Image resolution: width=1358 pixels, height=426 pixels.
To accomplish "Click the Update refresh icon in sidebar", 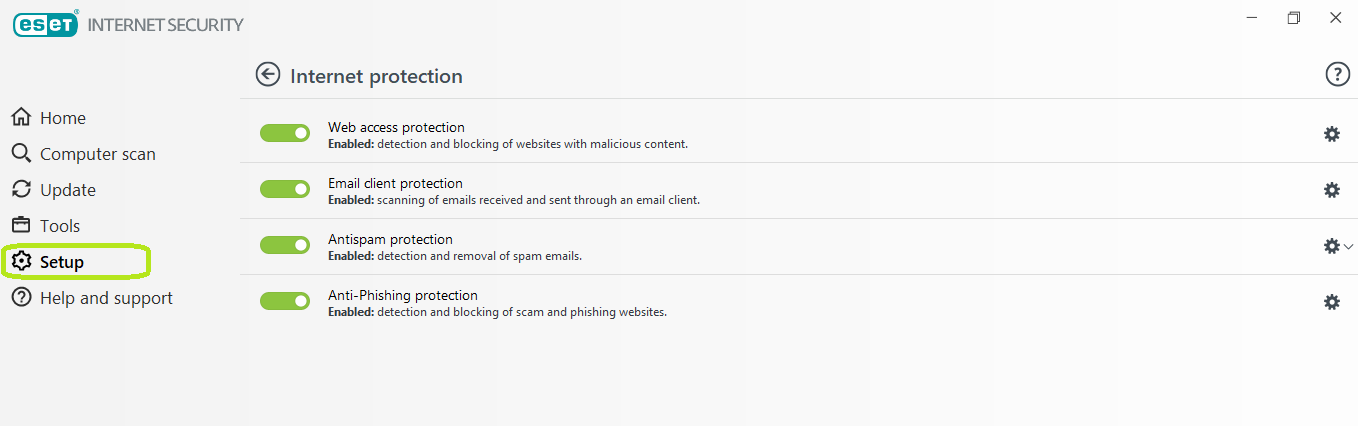I will pos(22,190).
